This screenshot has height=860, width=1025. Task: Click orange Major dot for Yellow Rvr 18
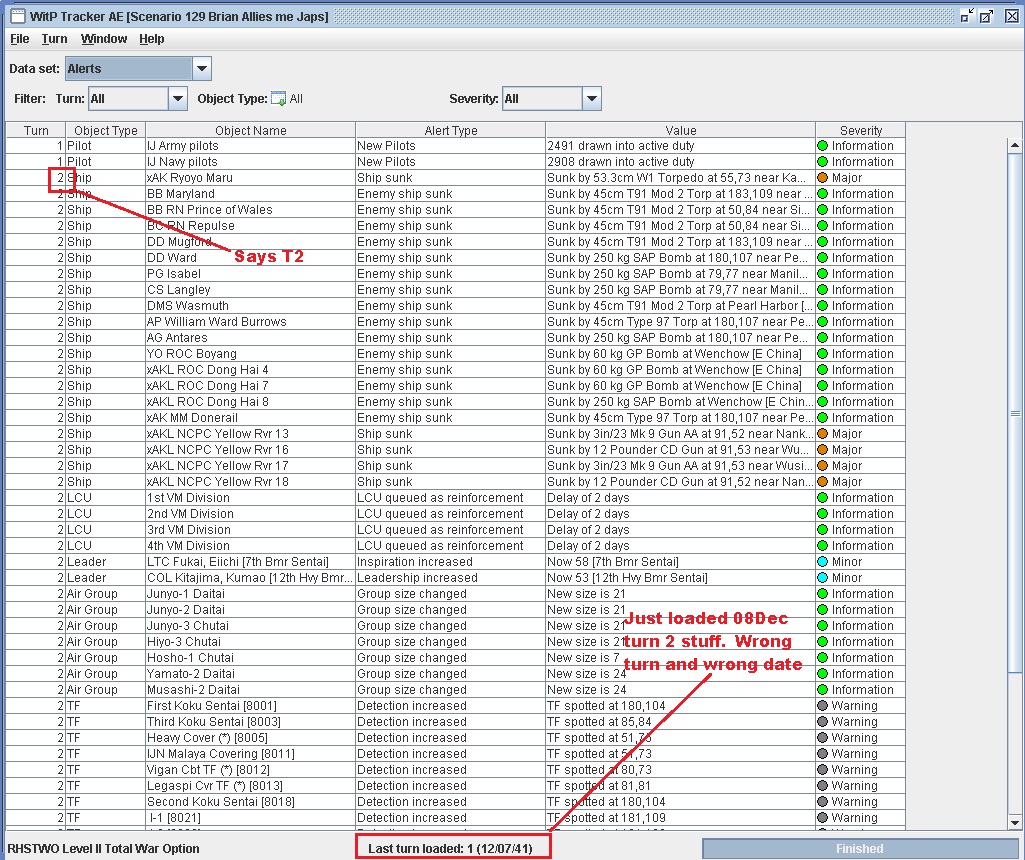tap(822, 482)
